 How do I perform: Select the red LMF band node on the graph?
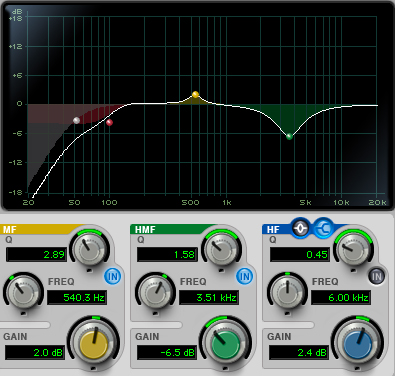point(109,122)
